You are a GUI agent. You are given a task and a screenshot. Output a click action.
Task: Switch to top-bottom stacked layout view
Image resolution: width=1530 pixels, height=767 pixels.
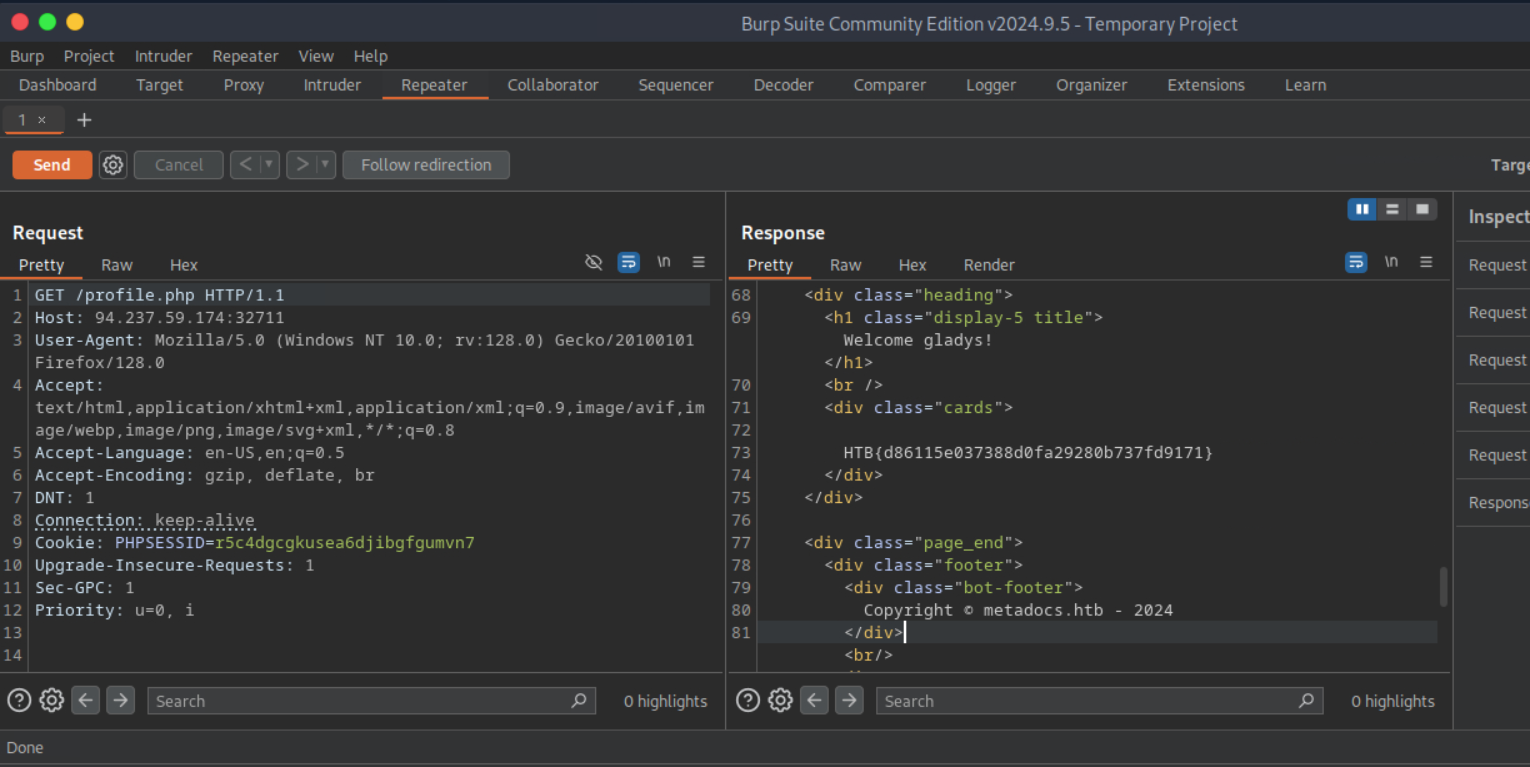1391,209
